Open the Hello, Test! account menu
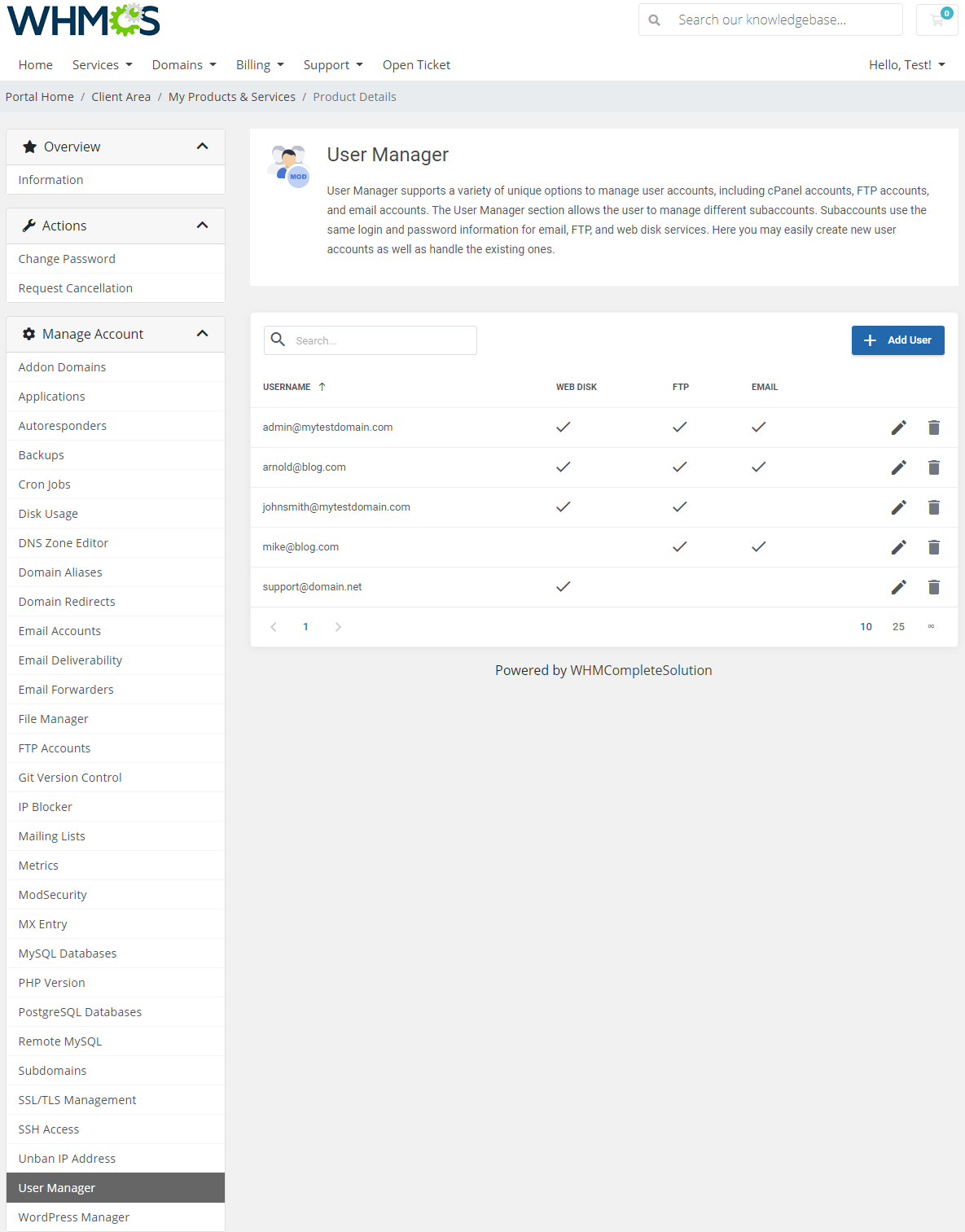 point(906,64)
